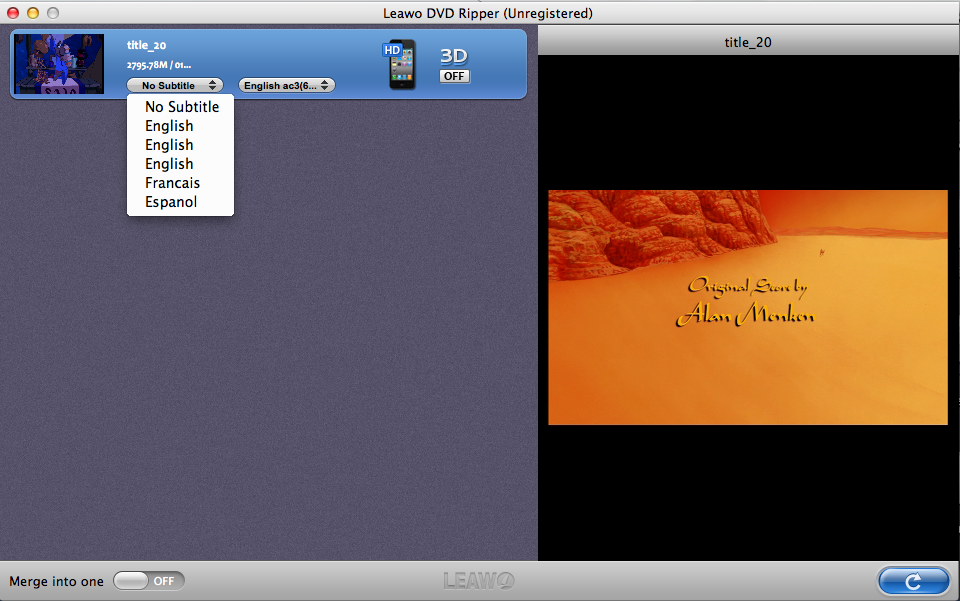The image size is (960, 601).
Task: Select No Subtitle from the menu
Action: click(181, 106)
